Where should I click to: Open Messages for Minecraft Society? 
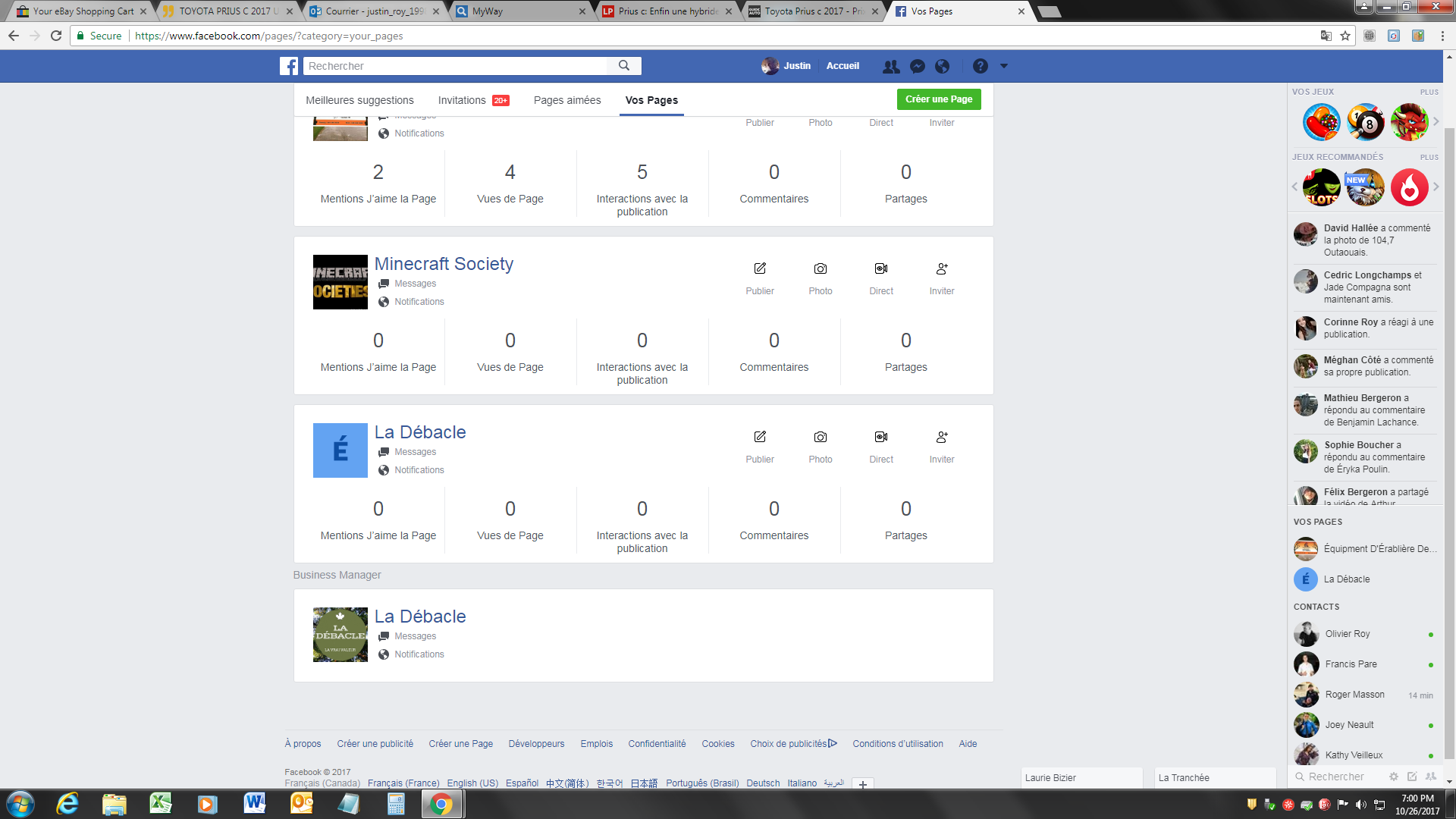(415, 284)
